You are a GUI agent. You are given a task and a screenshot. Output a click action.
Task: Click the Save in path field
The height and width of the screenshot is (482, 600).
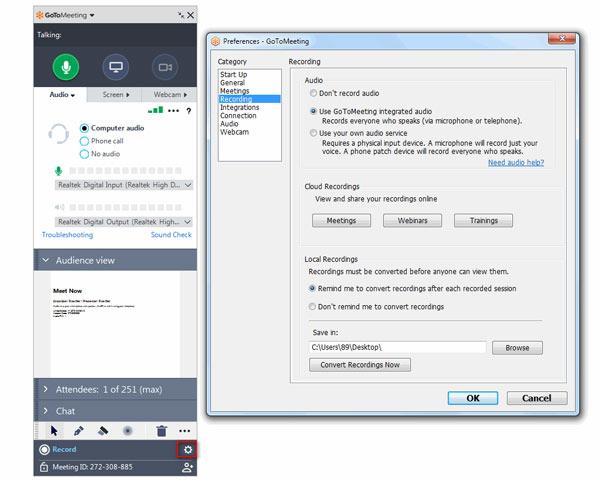(x=397, y=348)
